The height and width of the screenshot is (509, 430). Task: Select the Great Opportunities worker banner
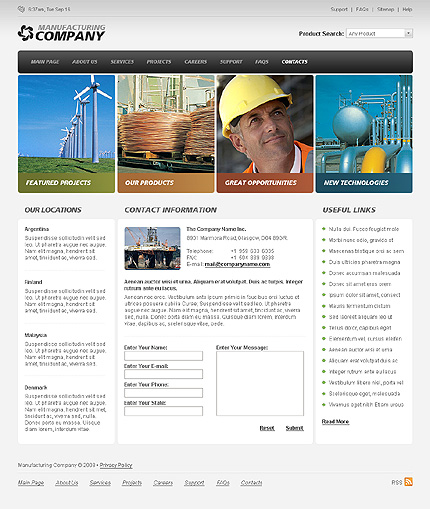(x=265, y=134)
